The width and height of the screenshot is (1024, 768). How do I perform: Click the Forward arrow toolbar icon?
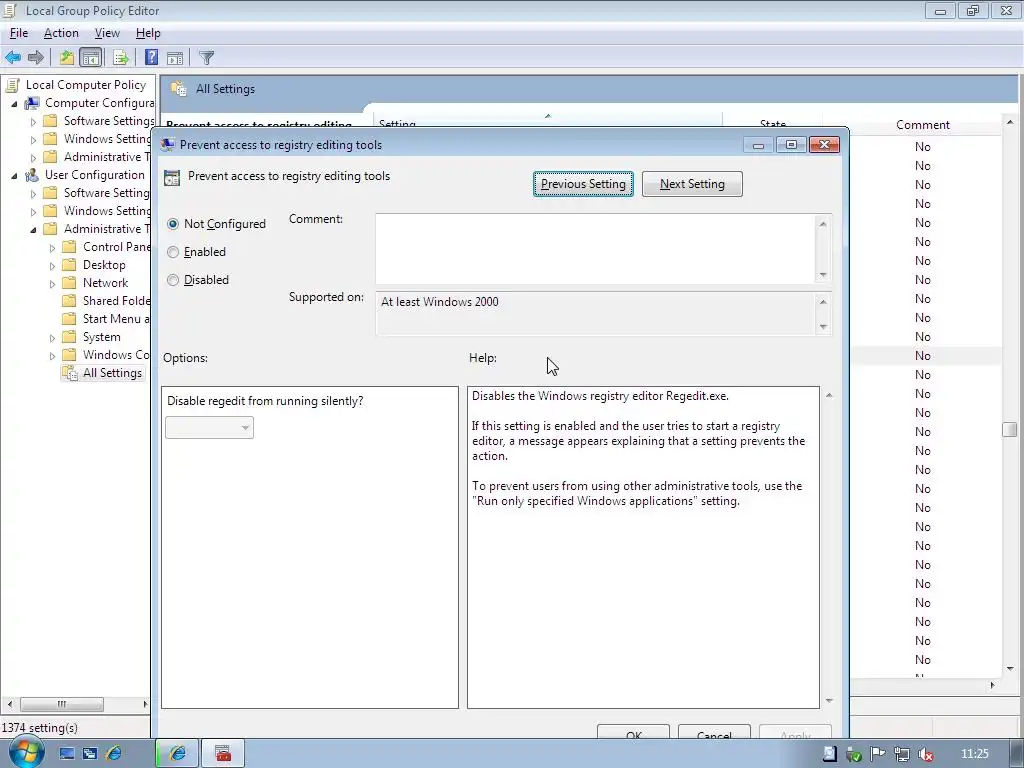[36, 57]
